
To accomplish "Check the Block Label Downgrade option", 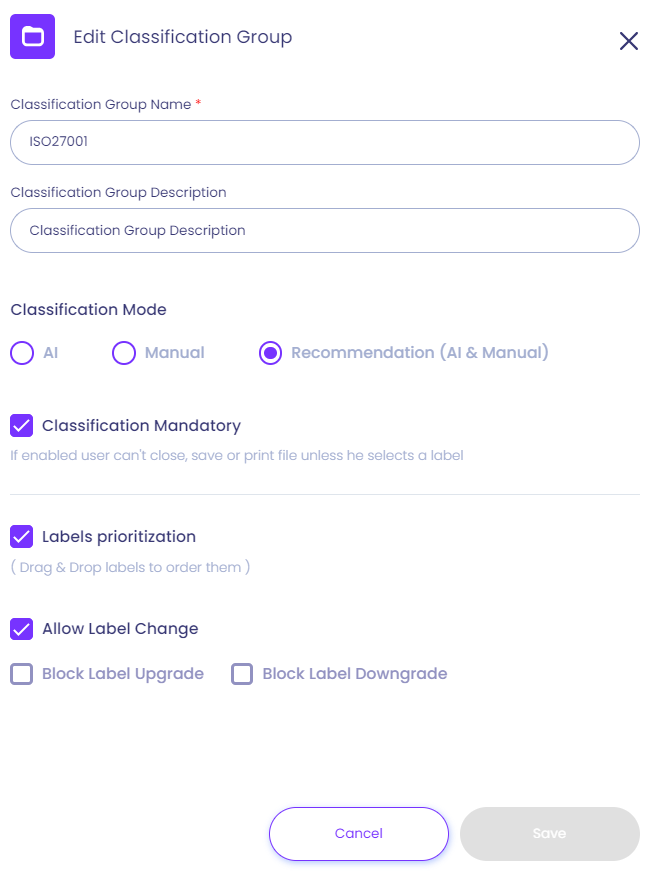I will [x=242, y=674].
